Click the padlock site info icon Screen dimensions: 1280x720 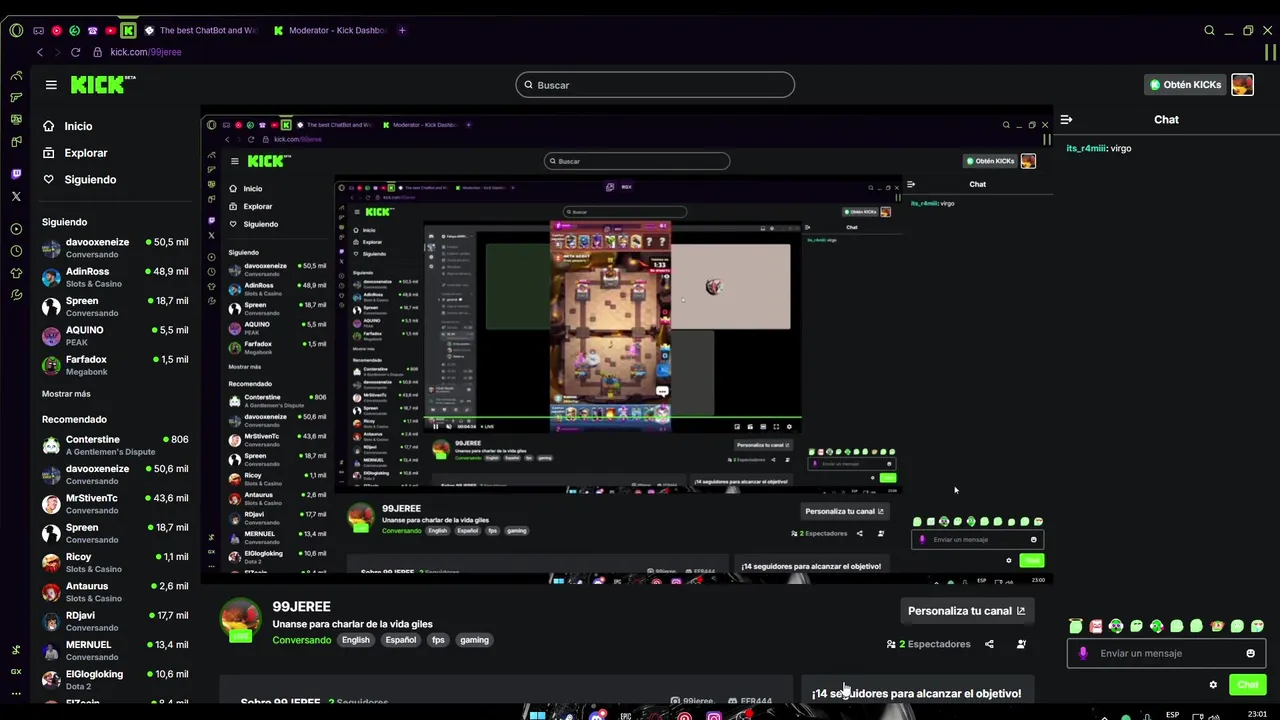coord(97,52)
